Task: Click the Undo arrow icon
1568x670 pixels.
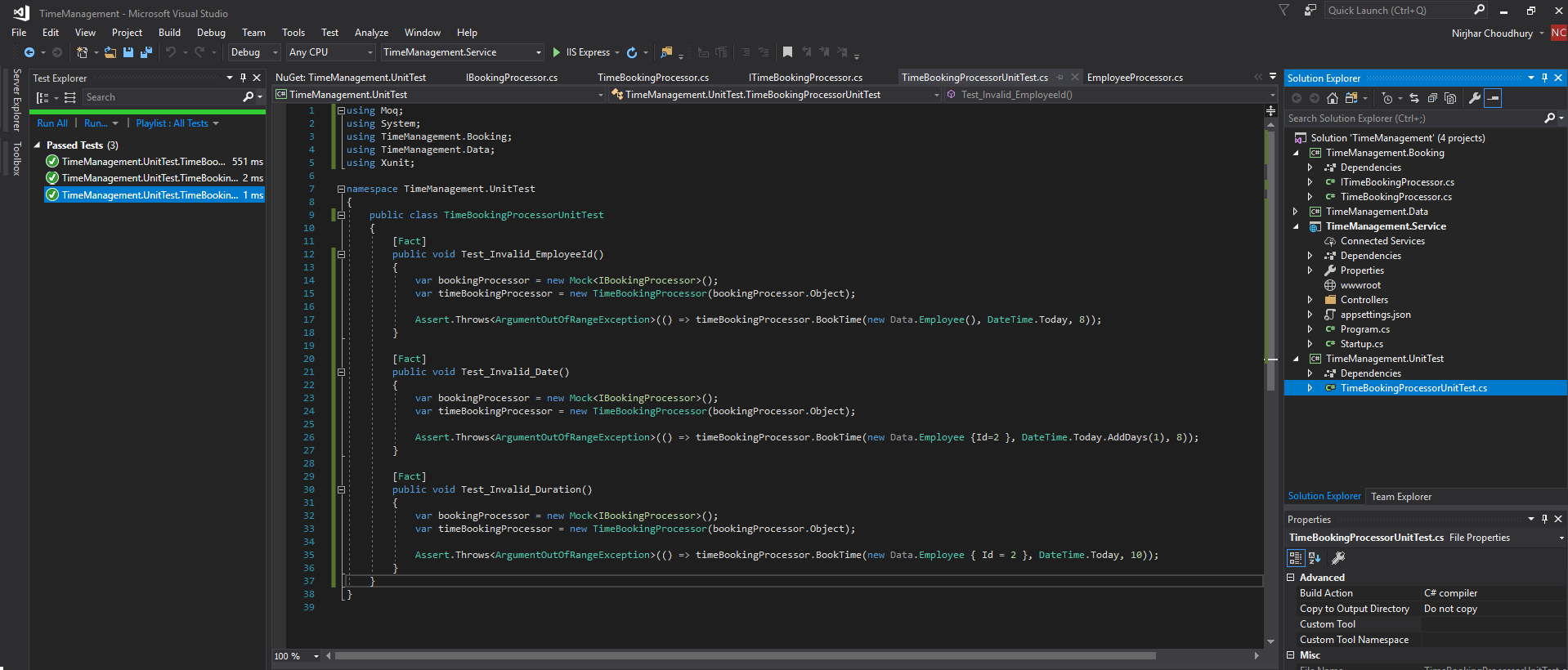Action: pyautogui.click(x=171, y=52)
